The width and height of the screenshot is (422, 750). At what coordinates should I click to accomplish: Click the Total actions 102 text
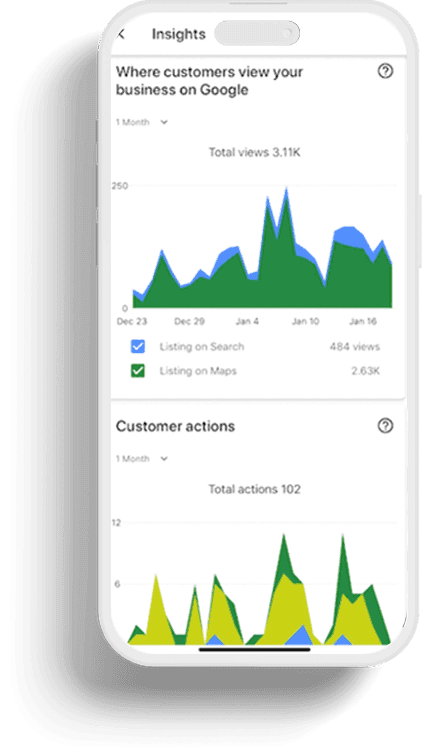pyautogui.click(x=255, y=489)
